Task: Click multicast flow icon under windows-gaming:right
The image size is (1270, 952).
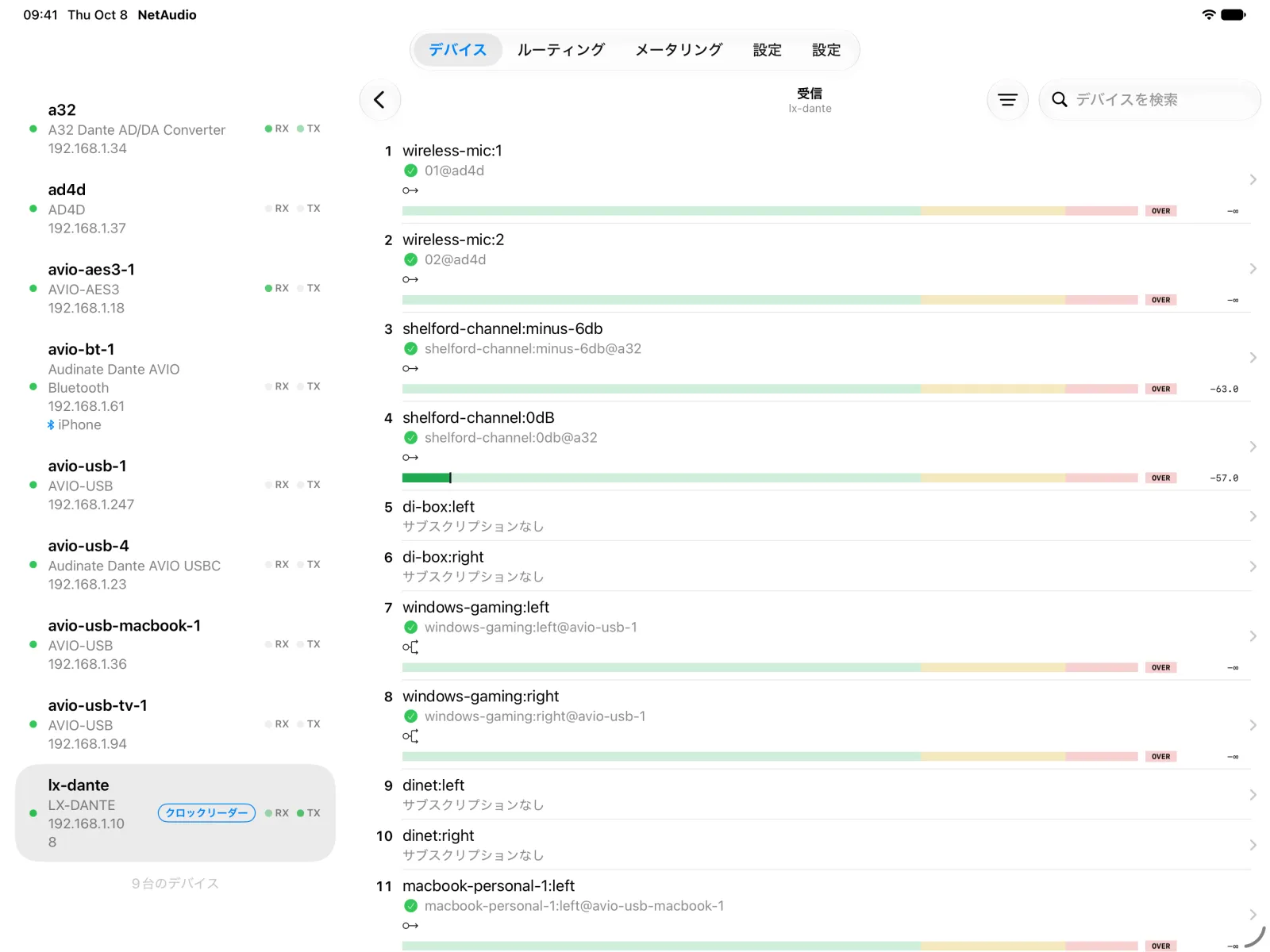Action: 410,736
